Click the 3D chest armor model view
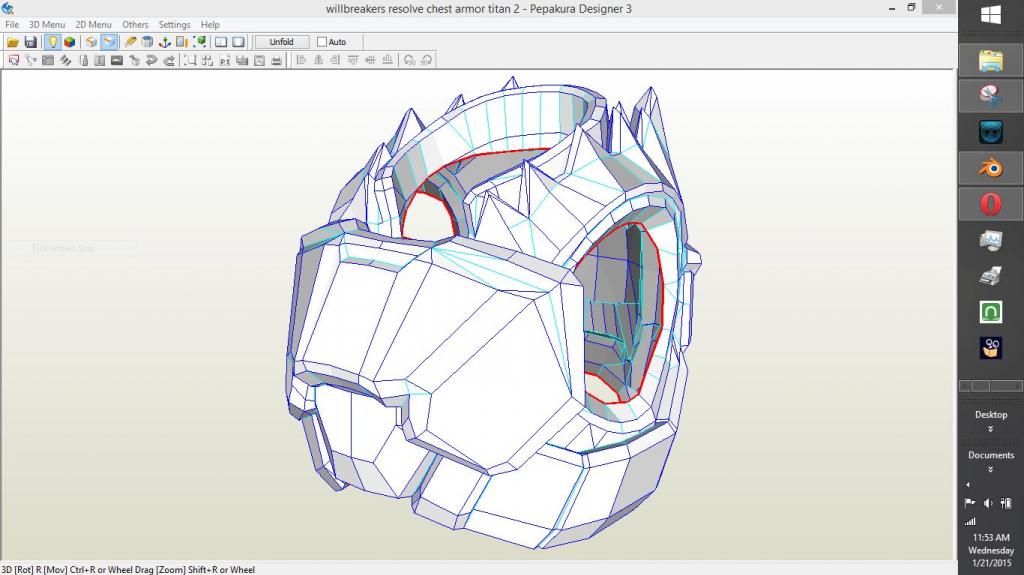1024x575 pixels. pos(493,314)
